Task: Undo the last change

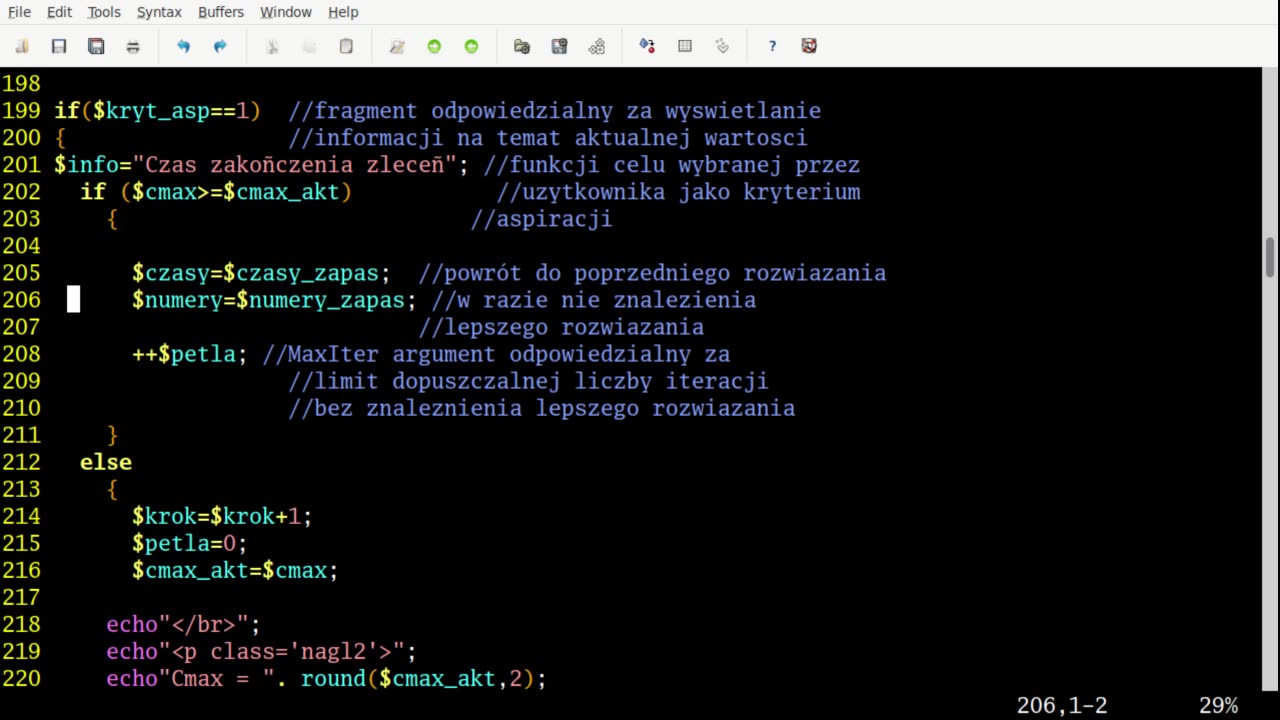Action: 183,46
